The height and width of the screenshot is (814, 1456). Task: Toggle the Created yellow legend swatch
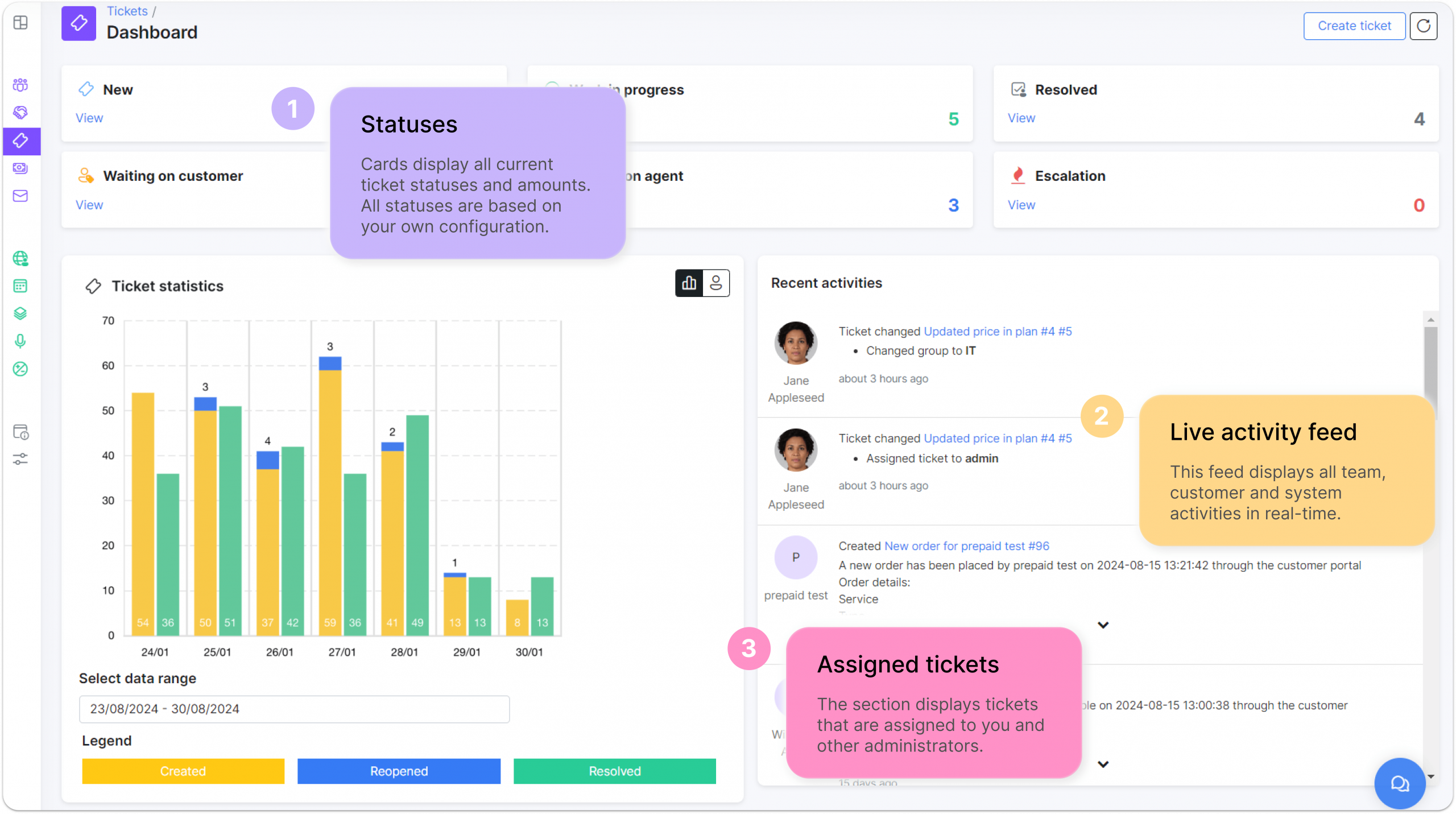click(x=183, y=771)
